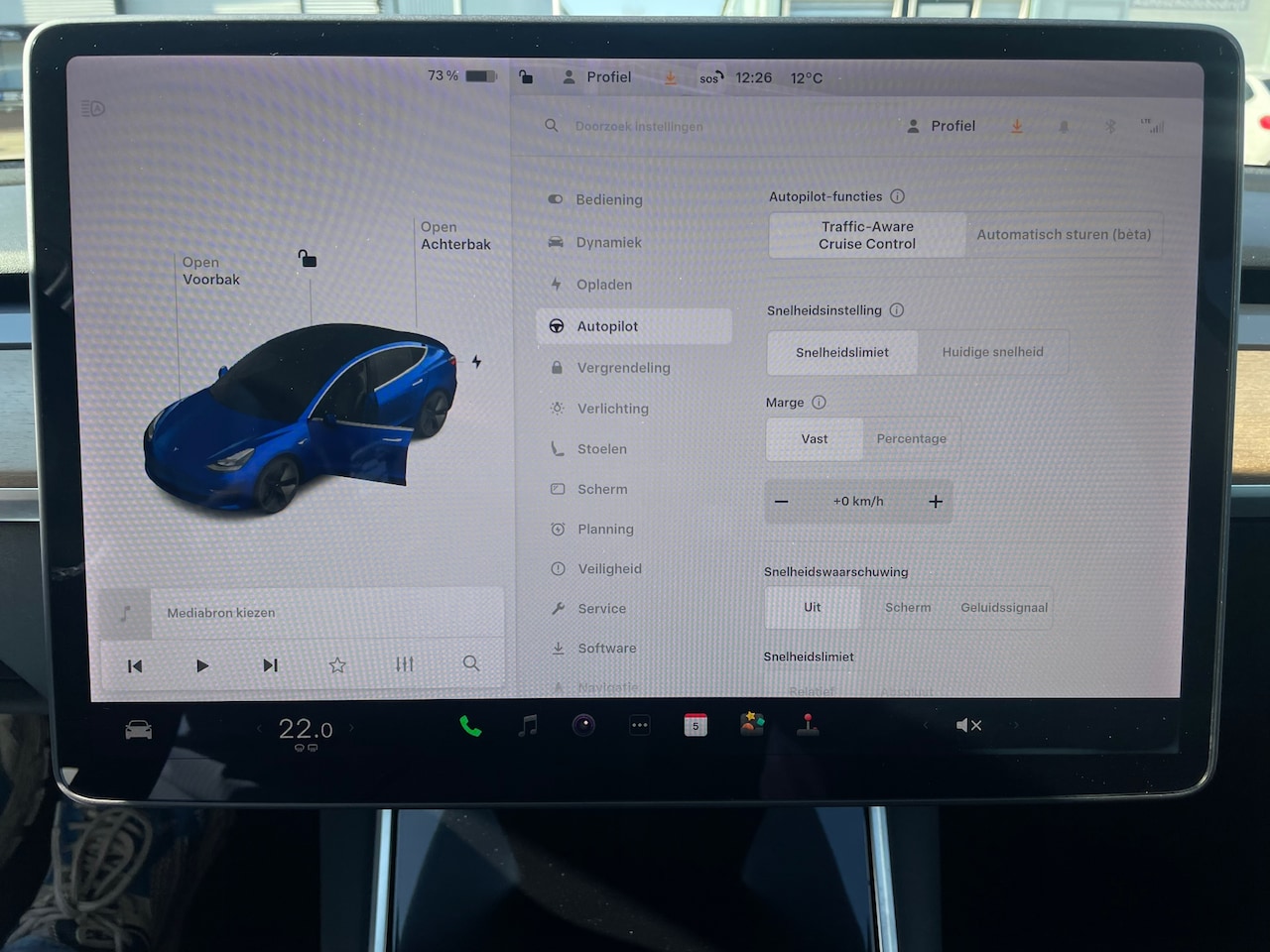Open the music note app
Viewport: 1270px width, 952px height.
(x=529, y=726)
